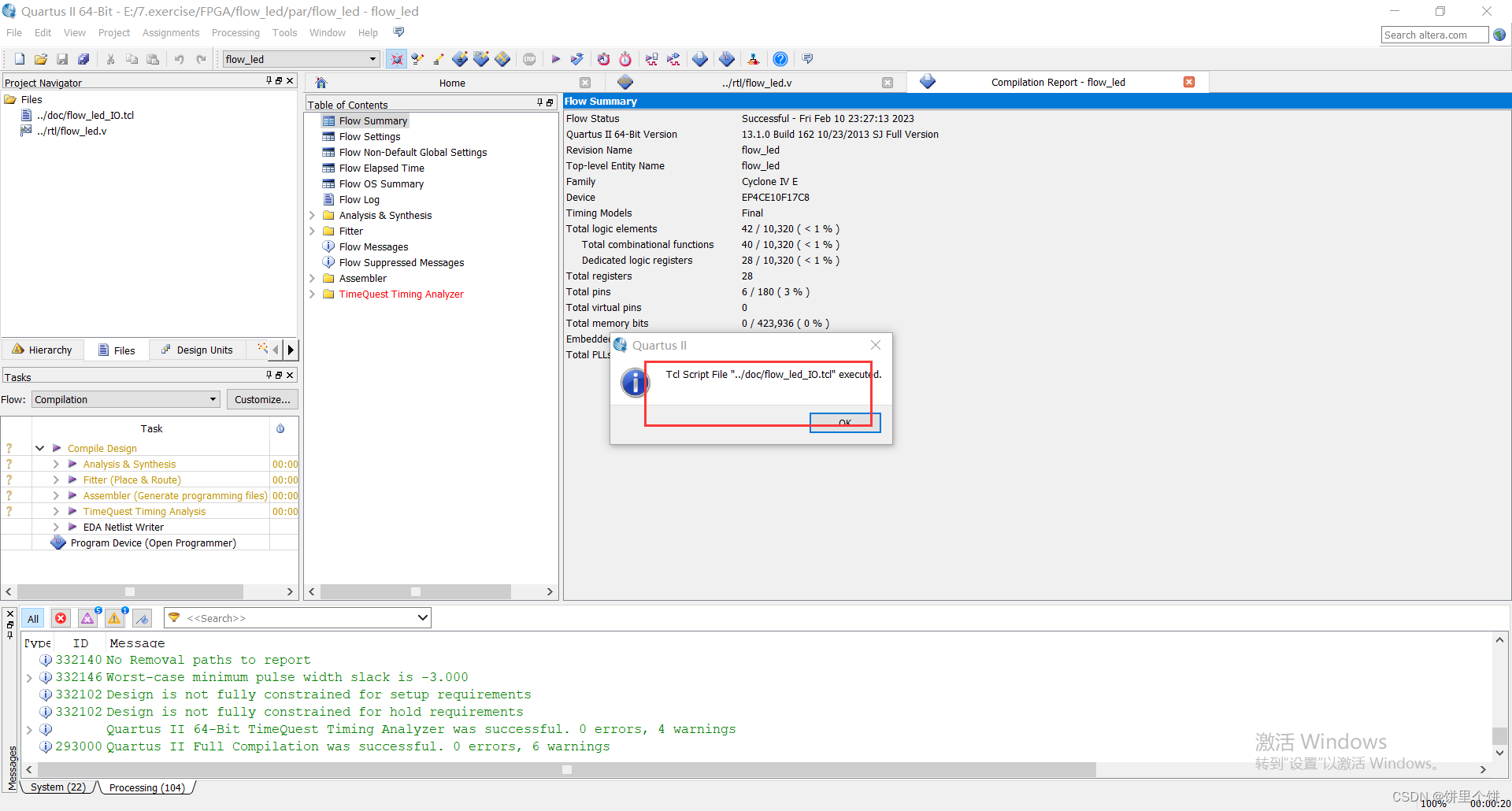Image resolution: width=1512 pixels, height=811 pixels.
Task: Click the globe icon beside search box
Action: click(1499, 35)
